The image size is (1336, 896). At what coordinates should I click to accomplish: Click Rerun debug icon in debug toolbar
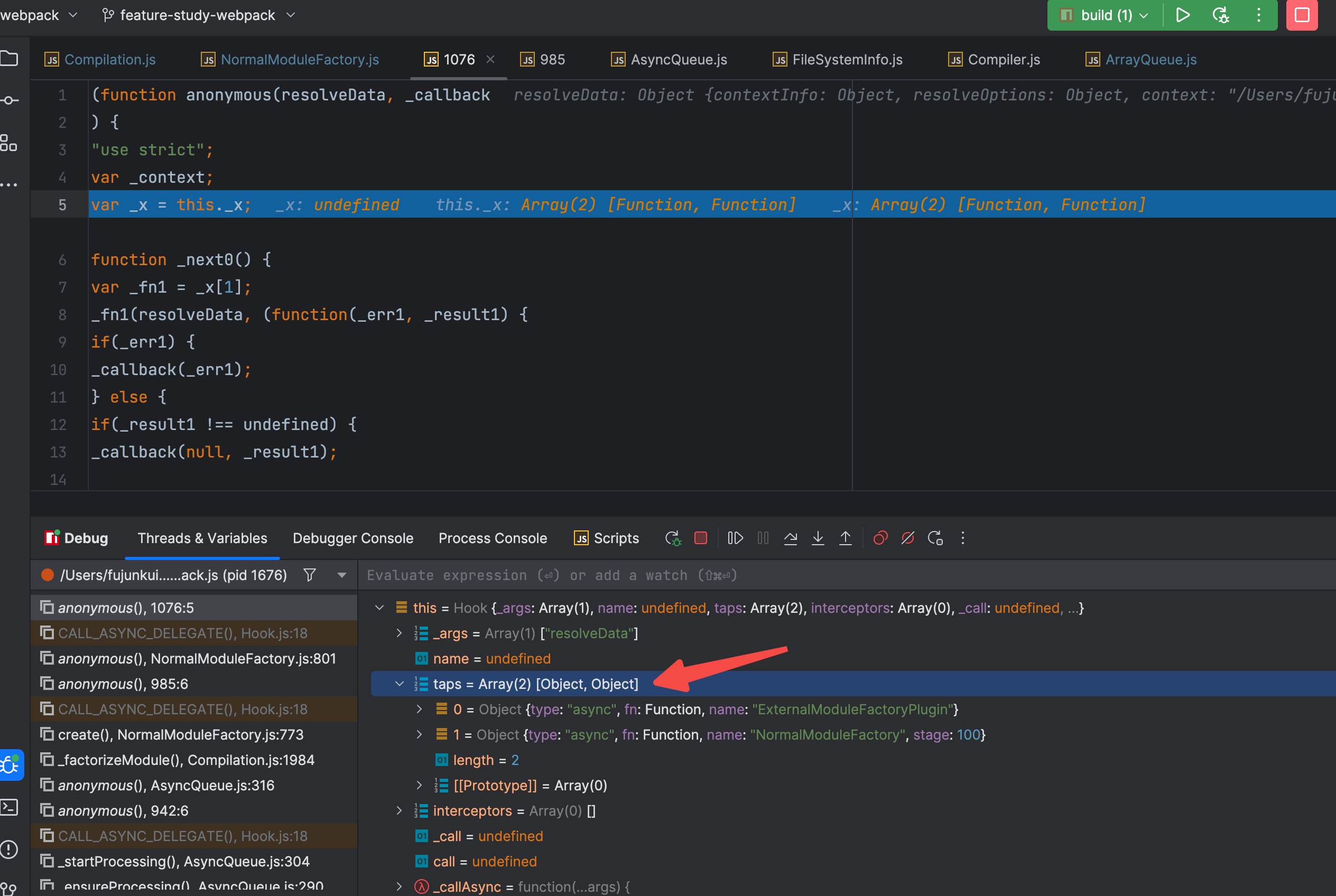(x=673, y=538)
